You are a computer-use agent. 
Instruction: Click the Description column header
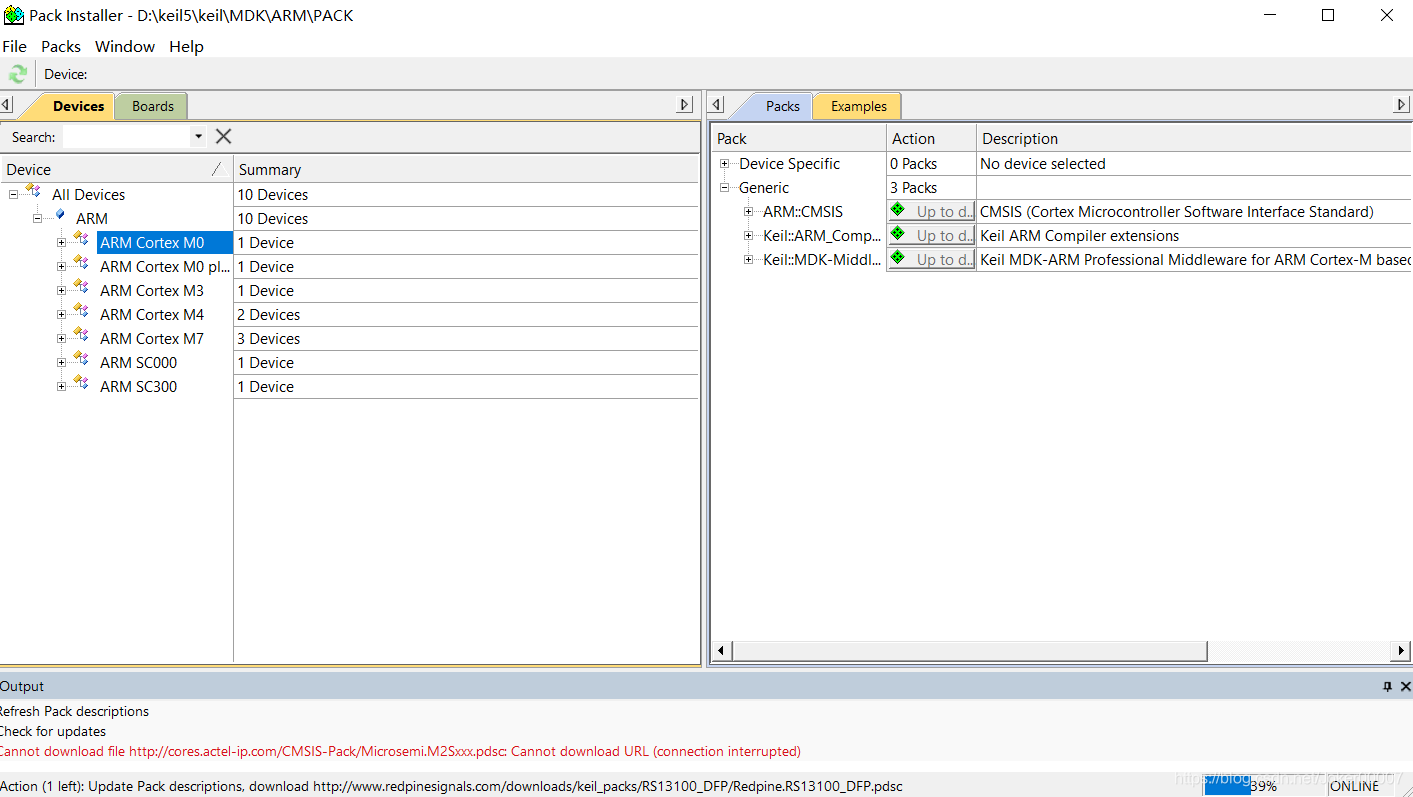1195,138
